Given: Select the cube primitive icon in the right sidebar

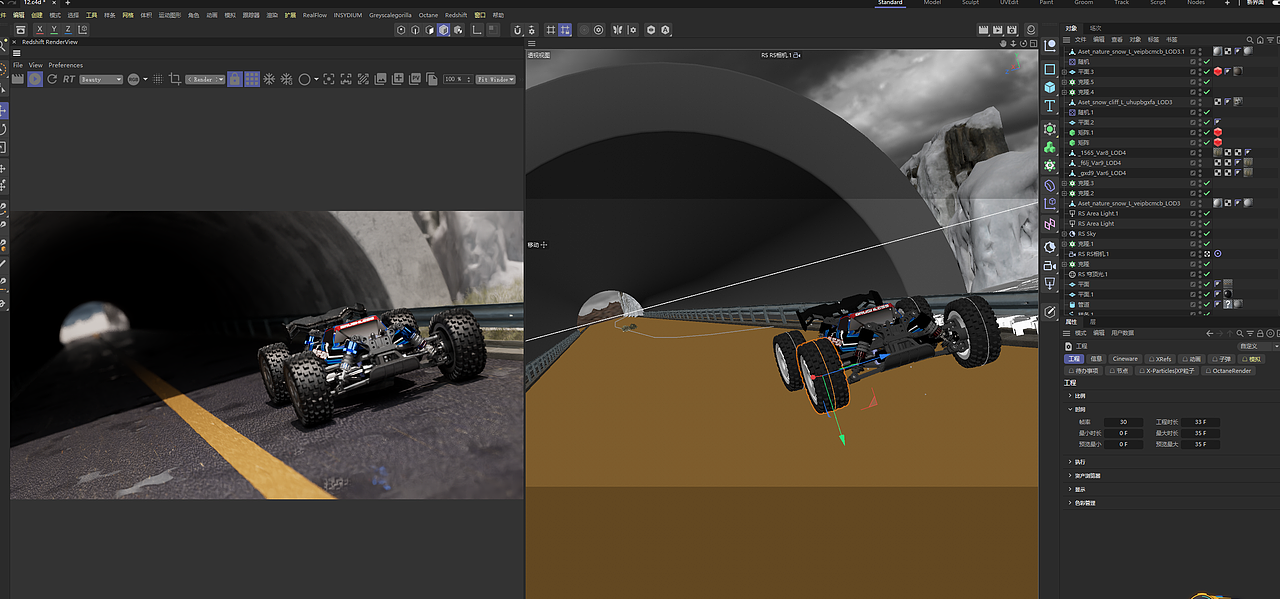Looking at the screenshot, I should 1051,89.
